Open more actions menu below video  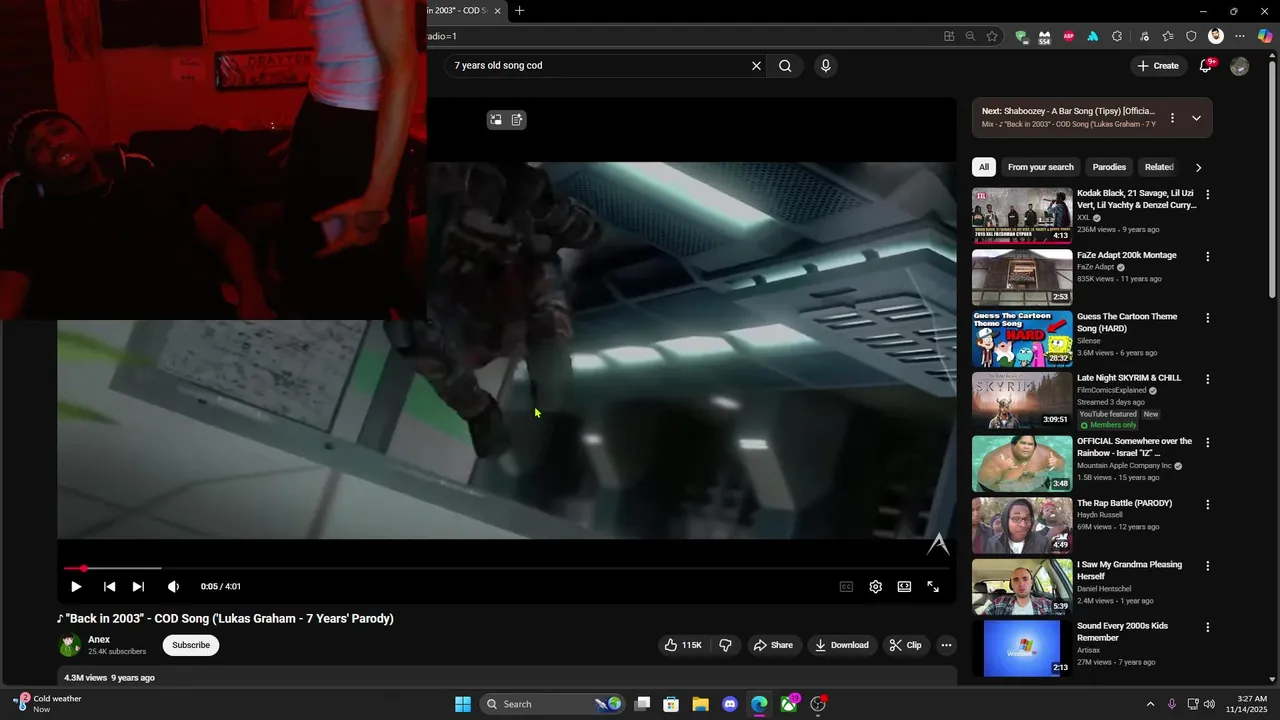(x=946, y=645)
